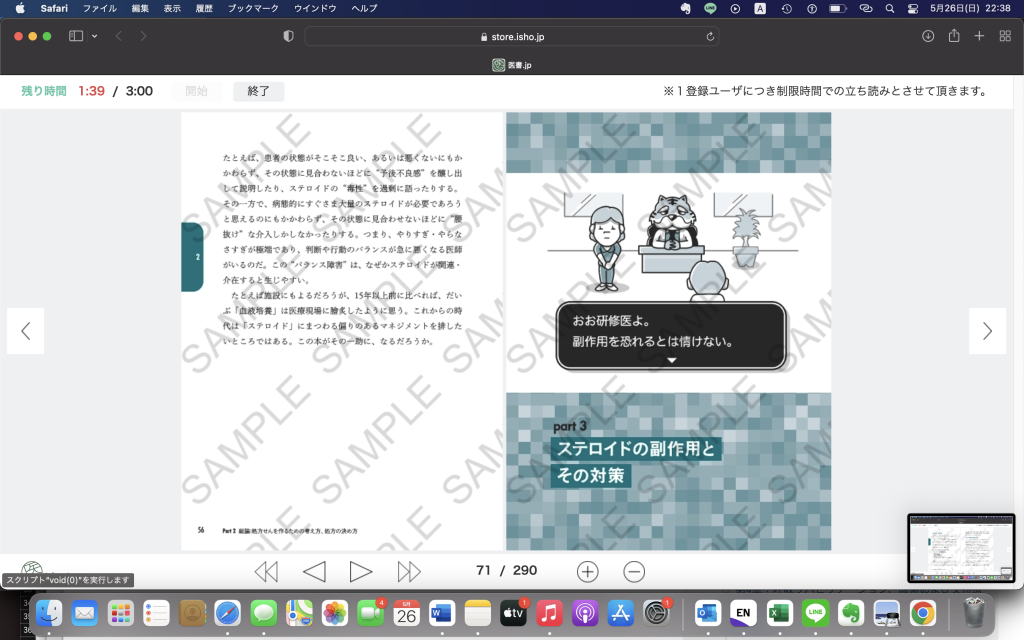Image resolution: width=1024 pixels, height=640 pixels.
Task: Expand sidebar dropdown arrow next to sidebar icon
Action: click(x=95, y=36)
